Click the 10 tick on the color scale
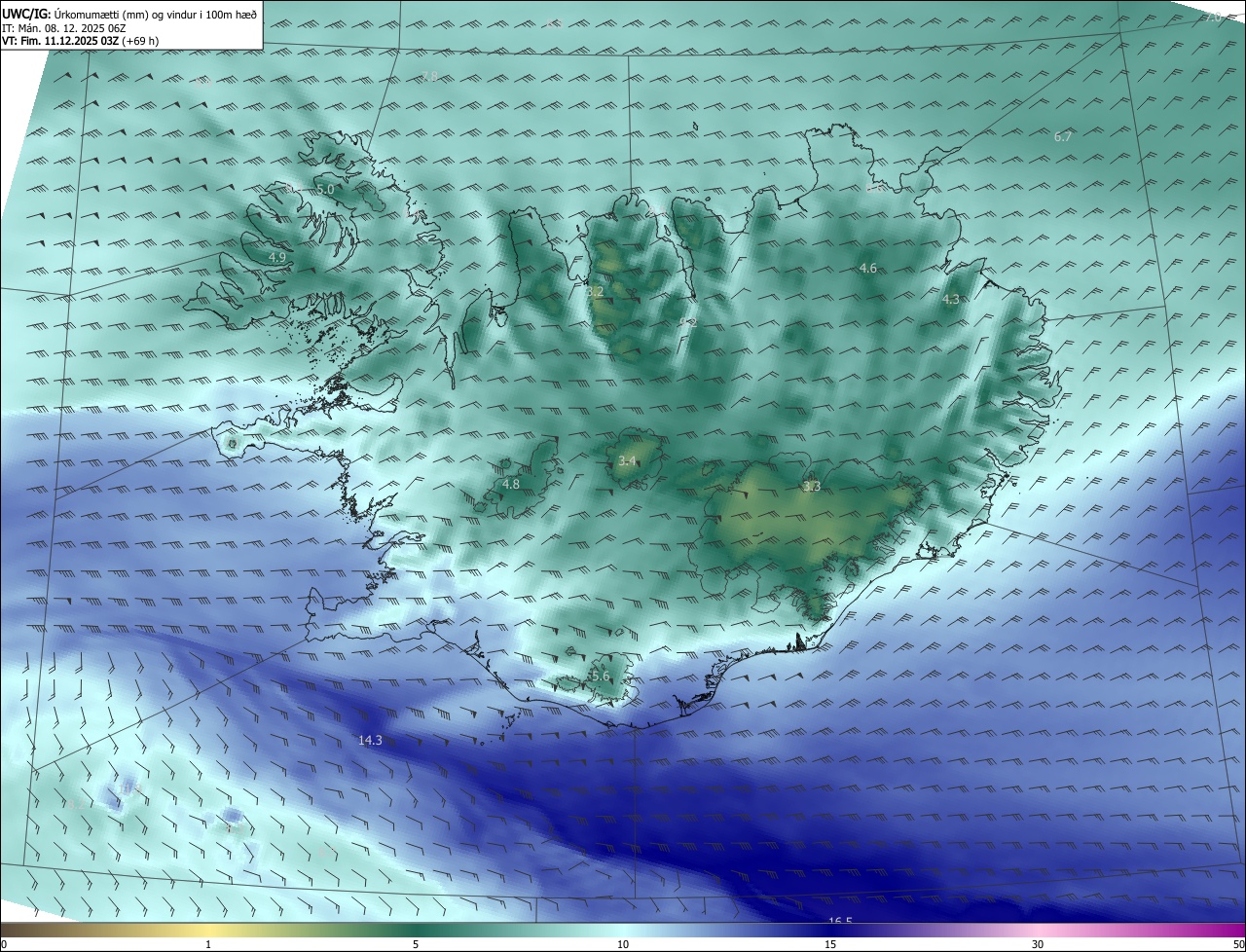The image size is (1246, 952). pyautogui.click(x=623, y=944)
